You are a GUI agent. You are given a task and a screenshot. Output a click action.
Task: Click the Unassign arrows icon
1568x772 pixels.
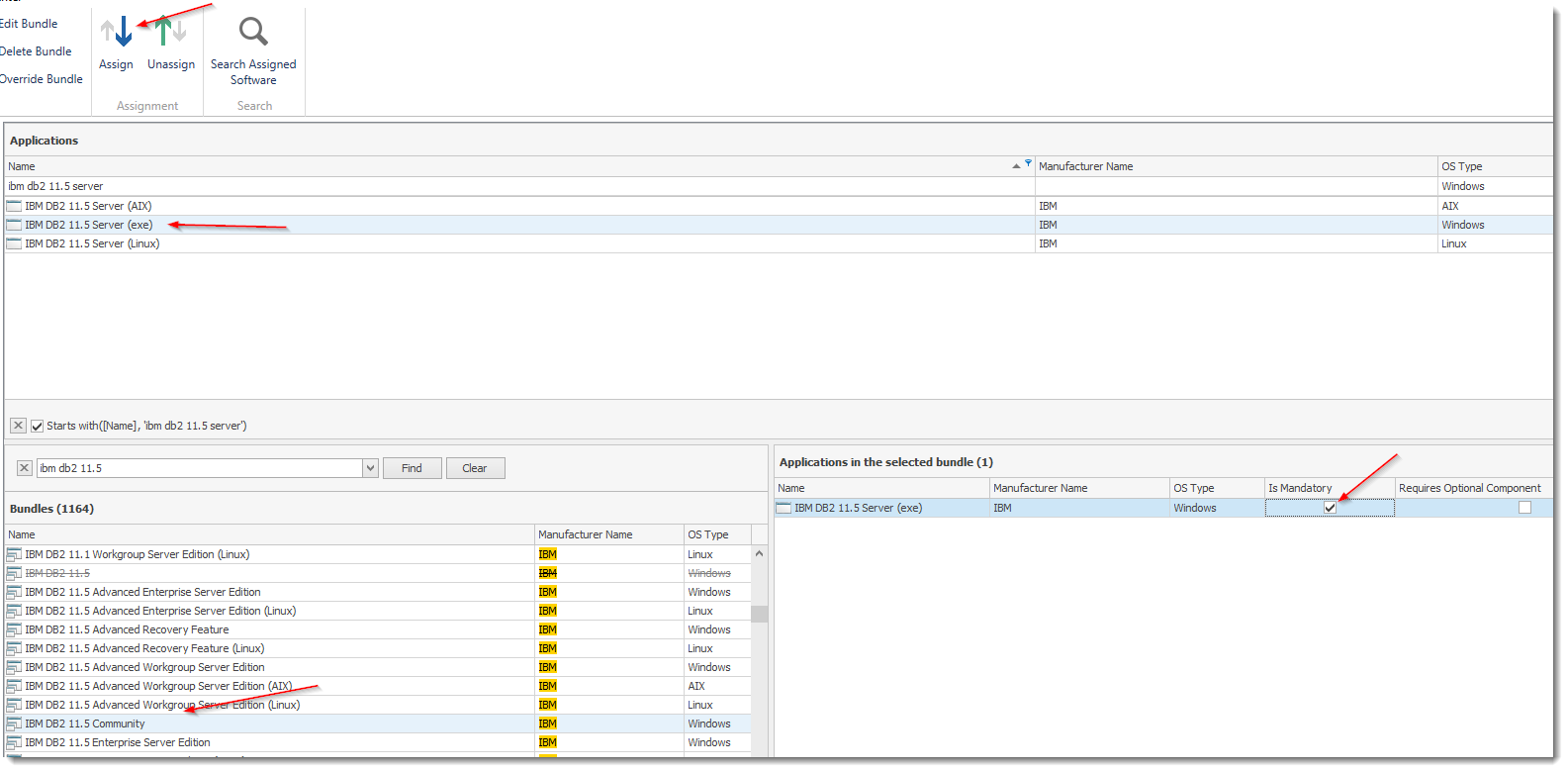click(x=170, y=32)
